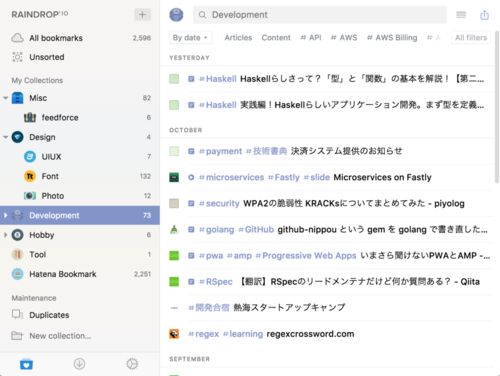Click the Hatena Bookmark collection icon
This screenshot has height=376, width=500.
pyautogui.click(x=17, y=274)
